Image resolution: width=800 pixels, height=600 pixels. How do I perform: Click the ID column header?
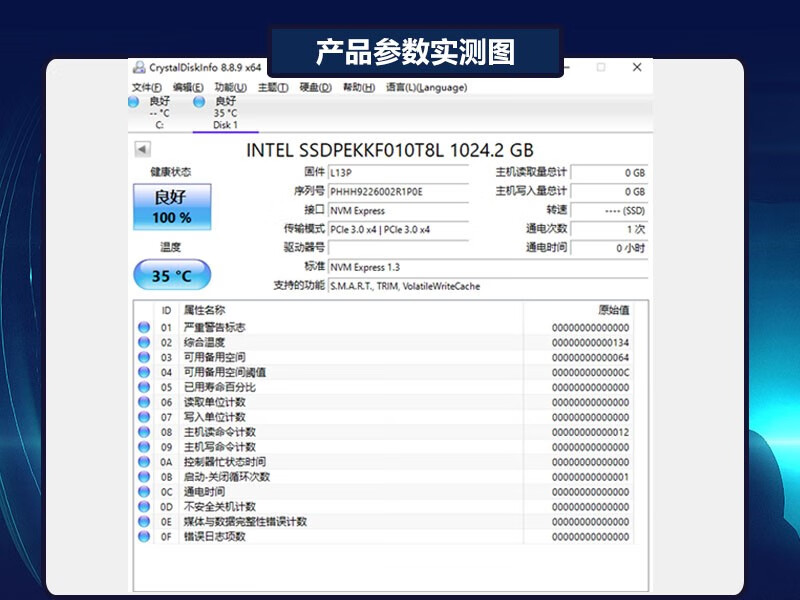click(x=166, y=310)
